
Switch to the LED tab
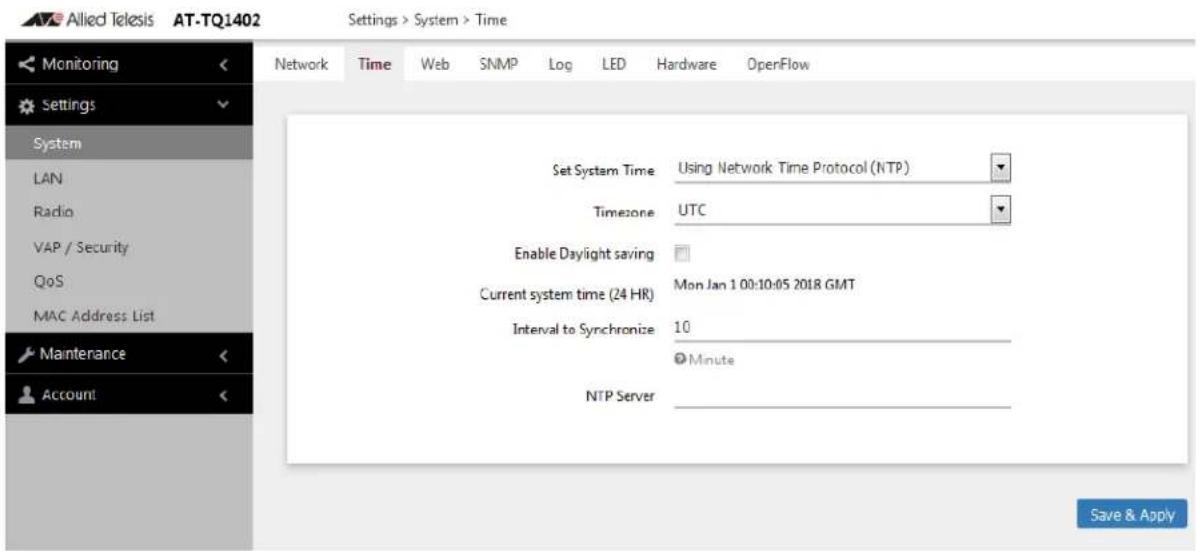pyautogui.click(x=613, y=65)
